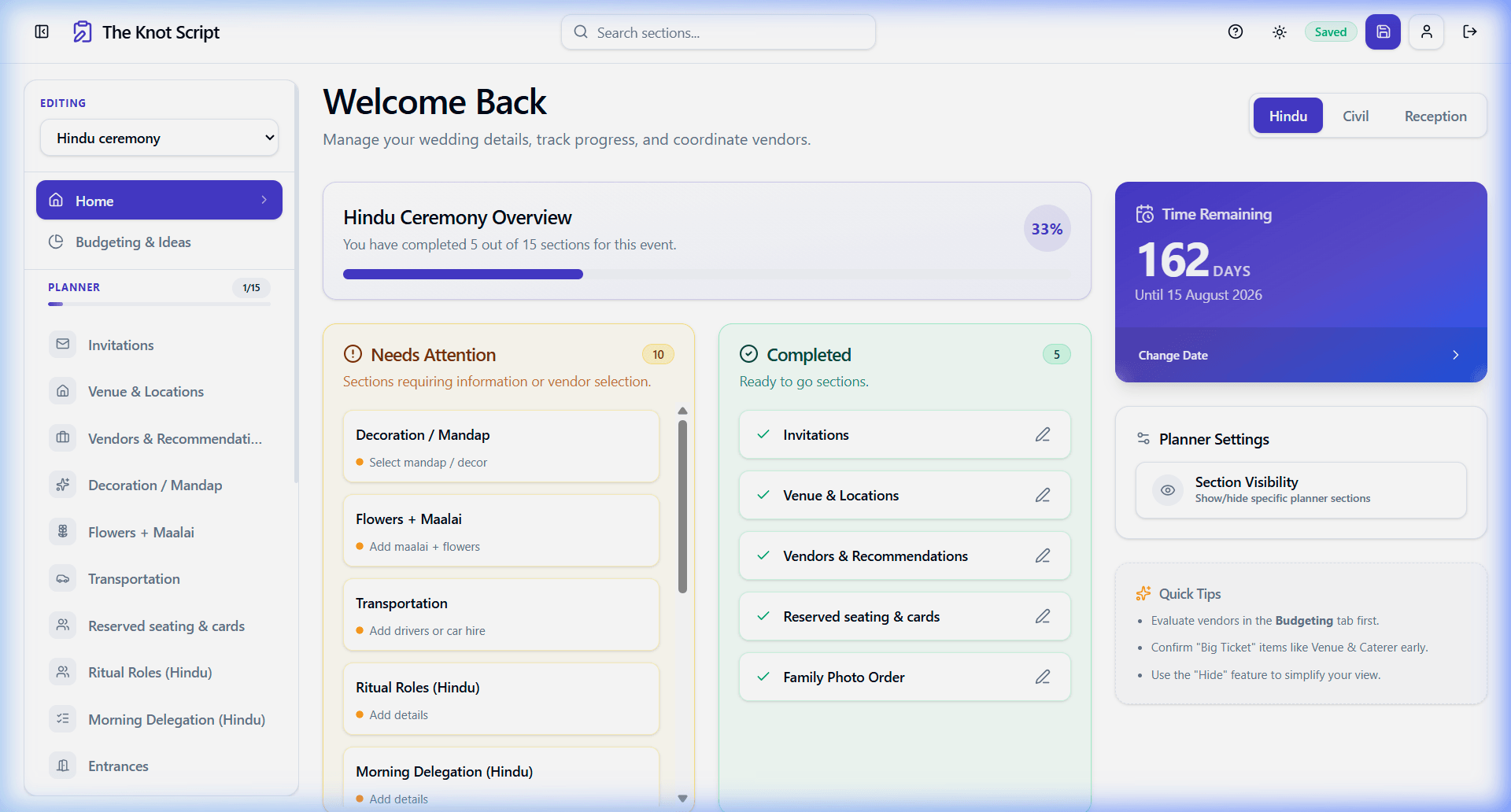Screen dimensions: 1511x812
Task: Open the Hindu ceremony event dropdown
Action: coord(159,138)
